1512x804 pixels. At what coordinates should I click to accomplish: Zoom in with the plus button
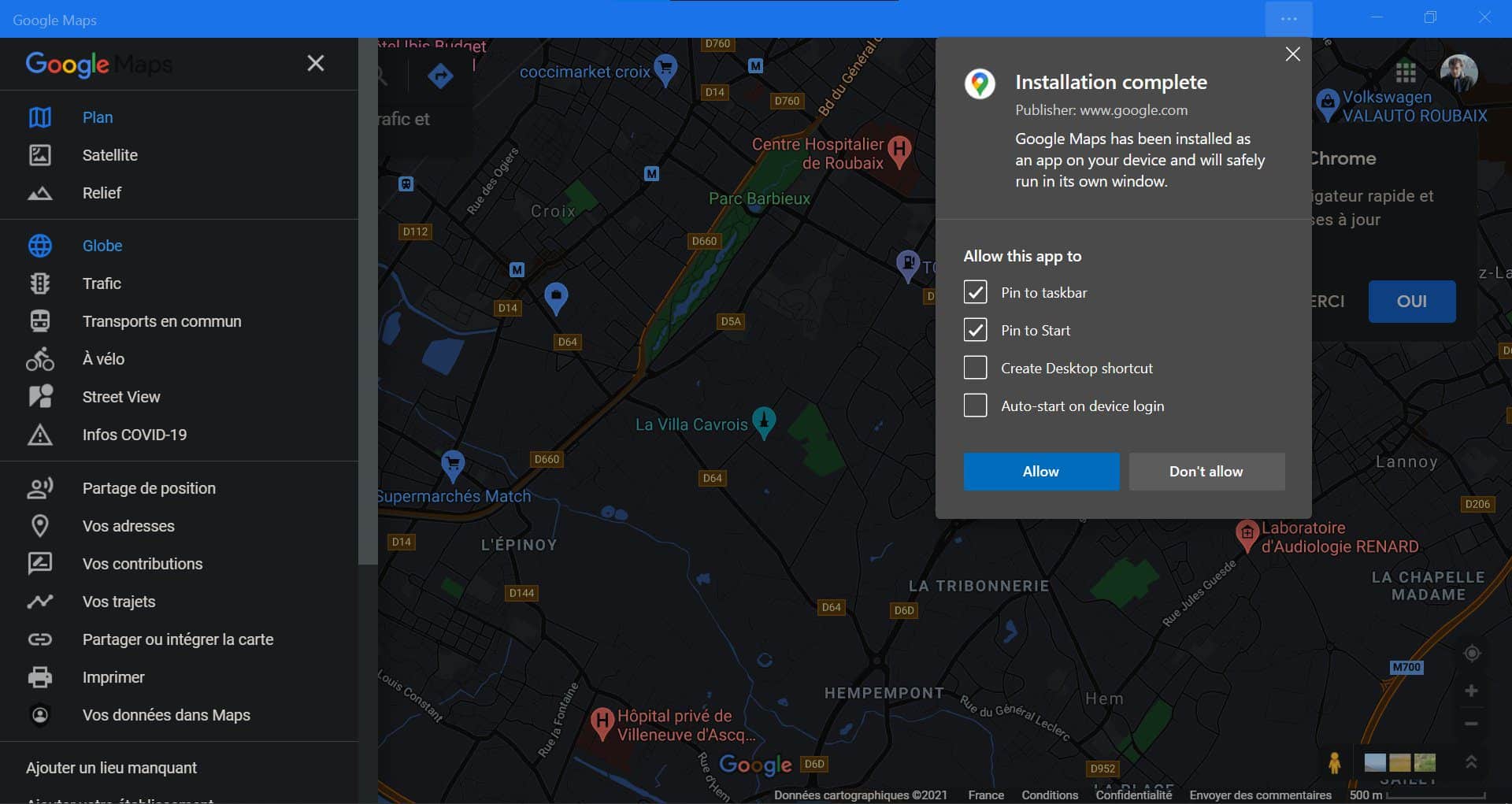pos(1471,691)
